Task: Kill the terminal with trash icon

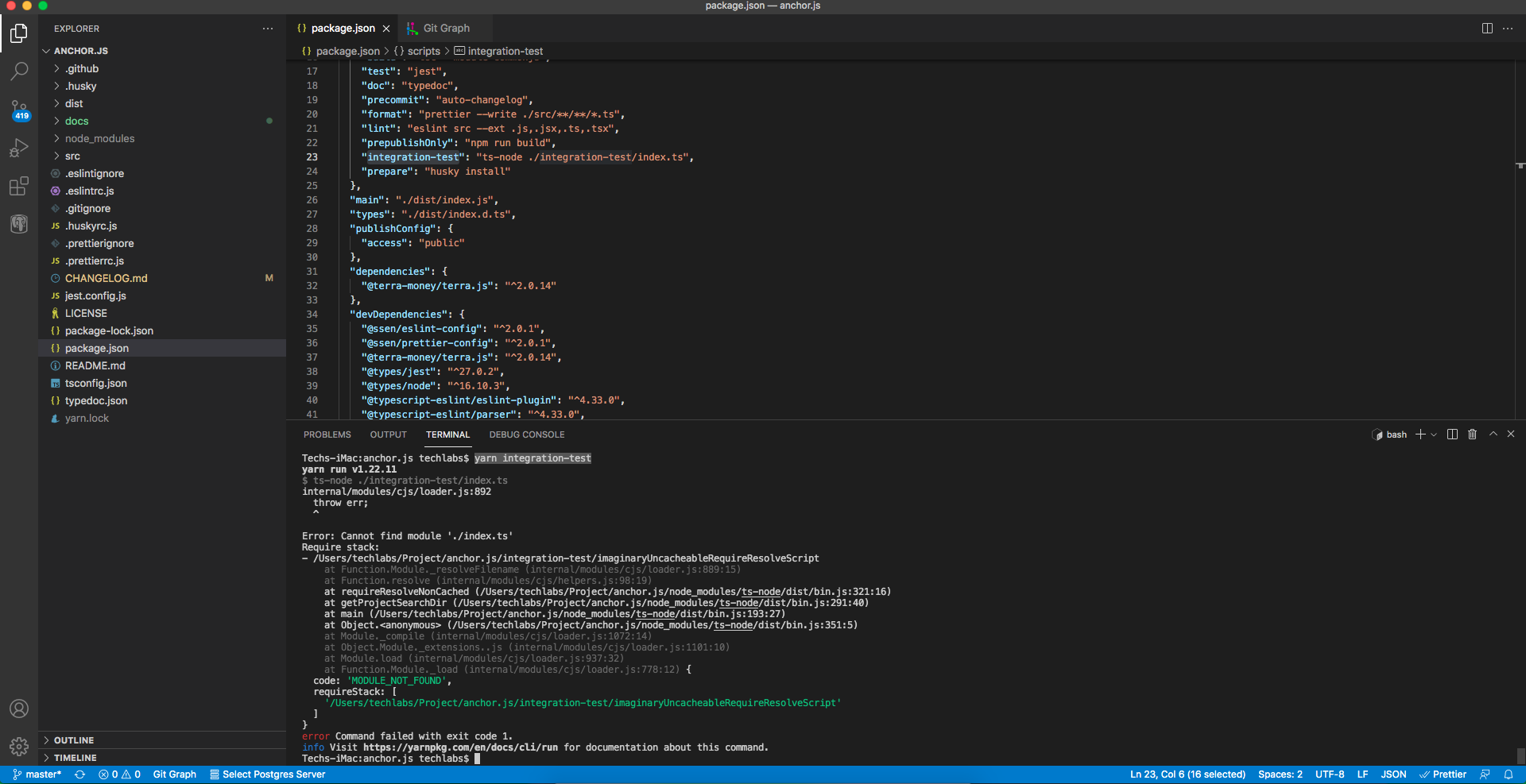Action: (x=1472, y=434)
